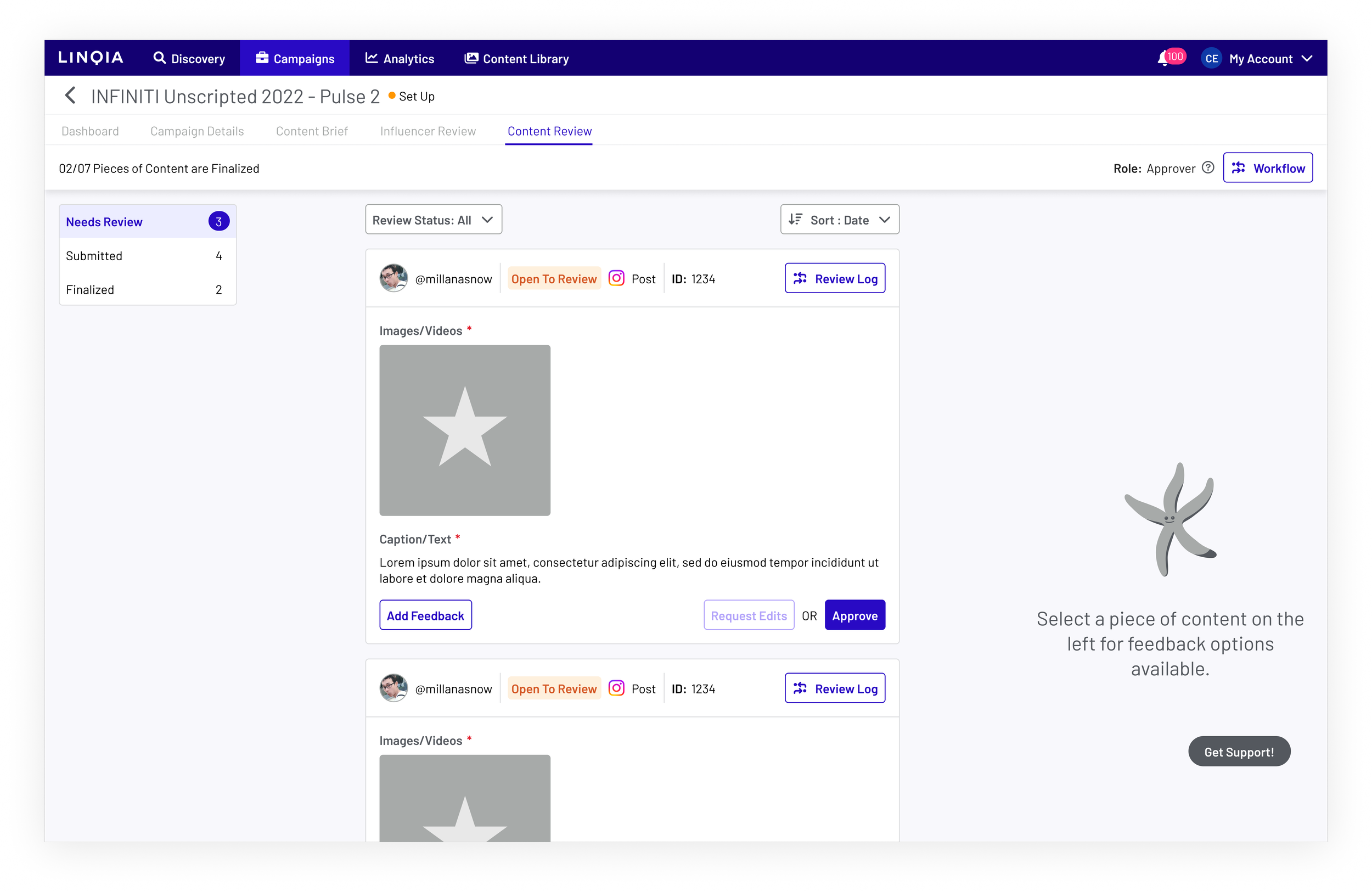This screenshot has width=1372, height=891.
Task: Switch to the Influencer Review tab
Action: point(428,131)
